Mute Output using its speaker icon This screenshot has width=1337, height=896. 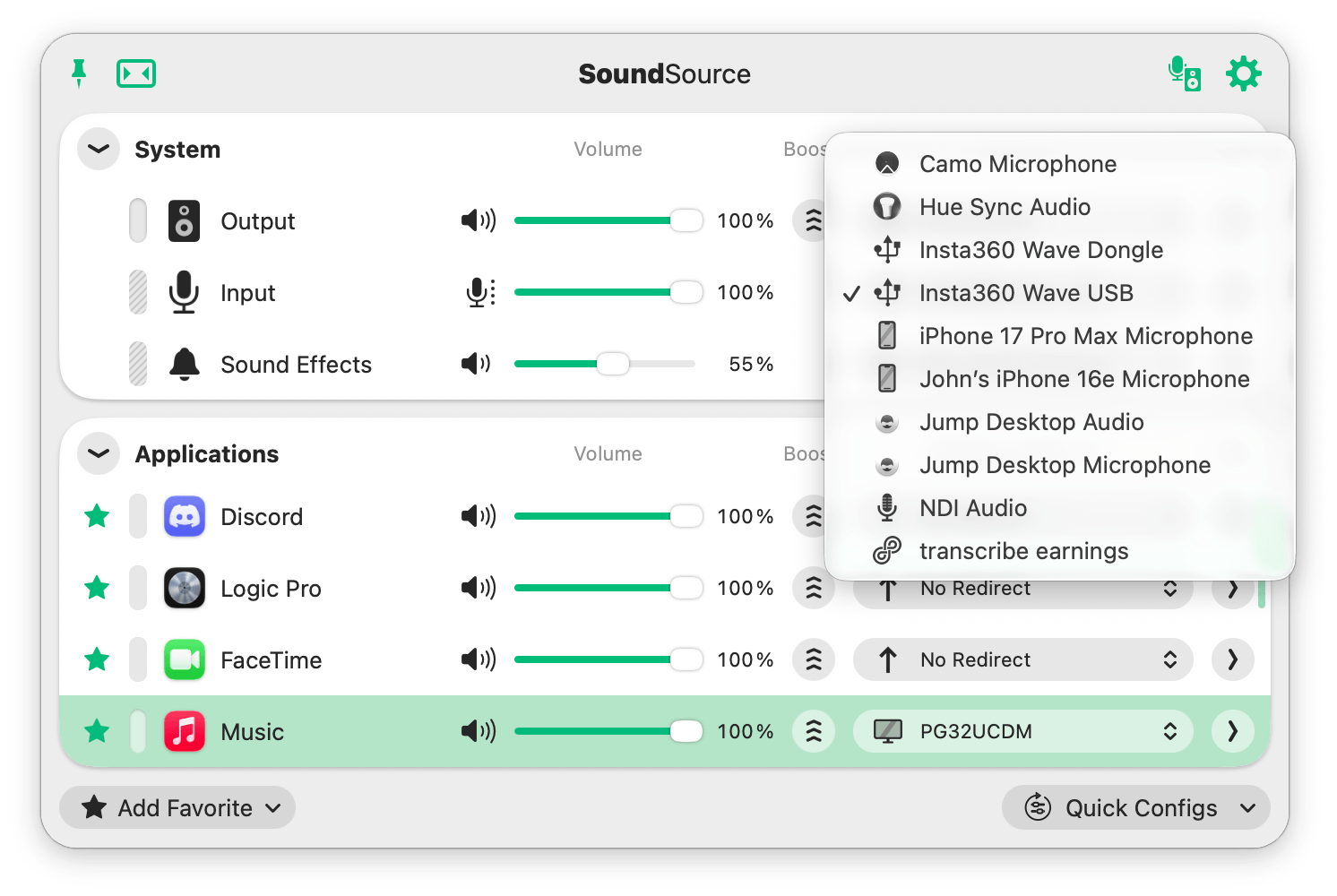pyautogui.click(x=479, y=220)
